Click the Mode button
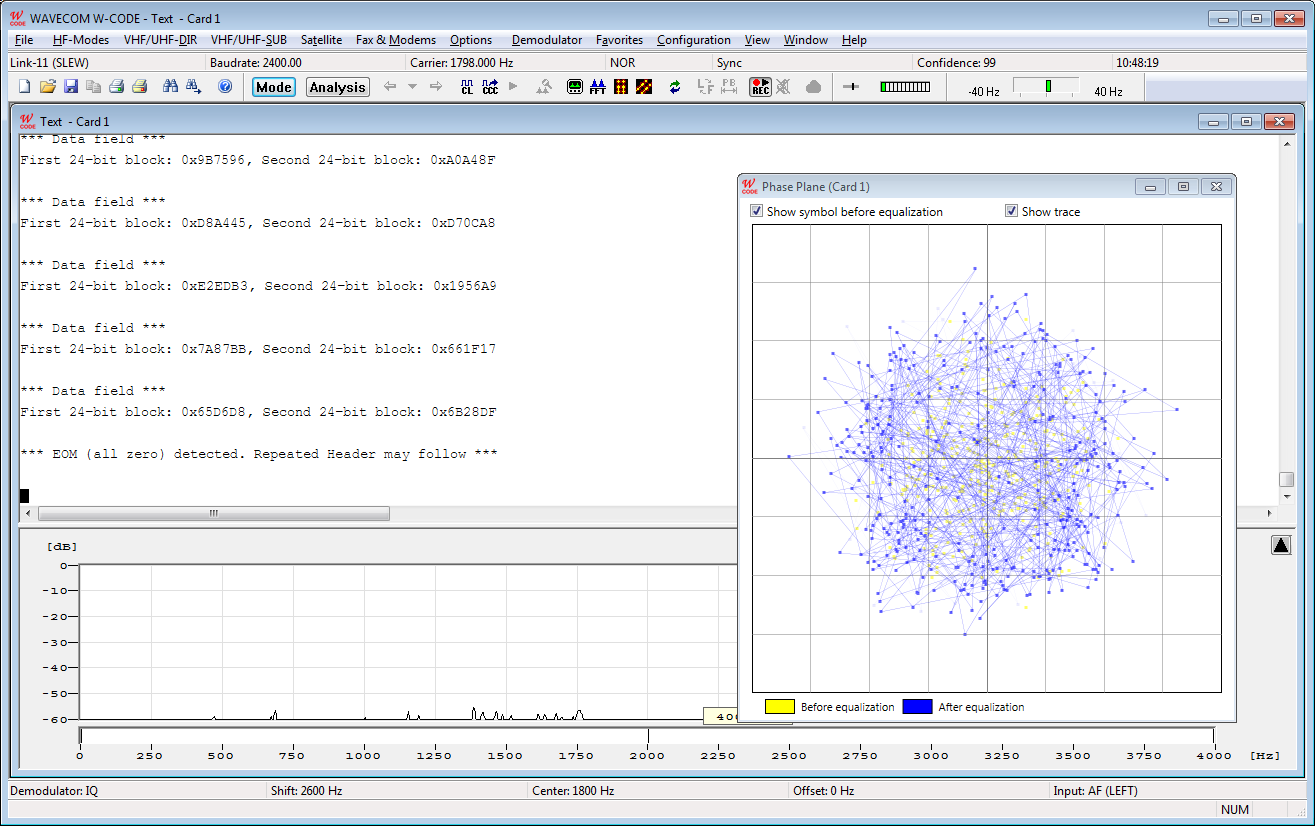 tap(274, 87)
